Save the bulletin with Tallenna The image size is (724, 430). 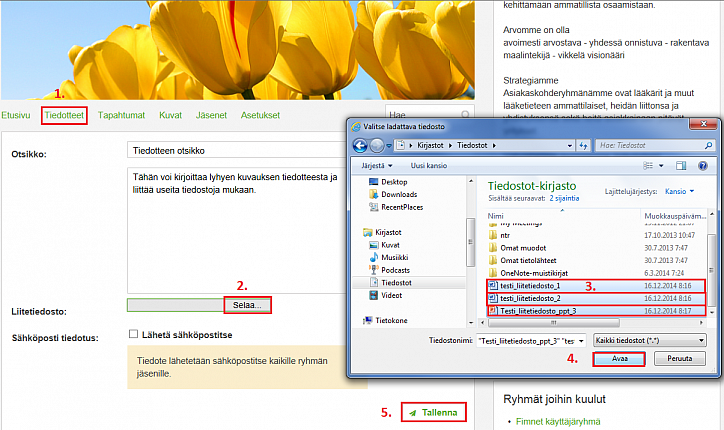[434, 412]
